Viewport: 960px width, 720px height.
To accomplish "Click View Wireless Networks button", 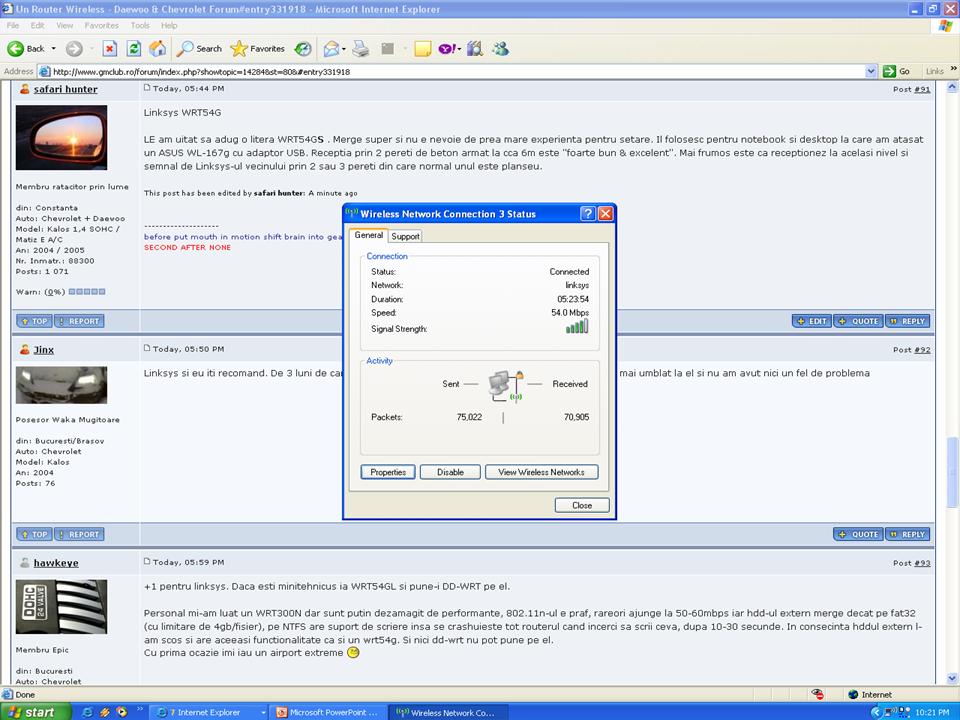I will [x=541, y=472].
